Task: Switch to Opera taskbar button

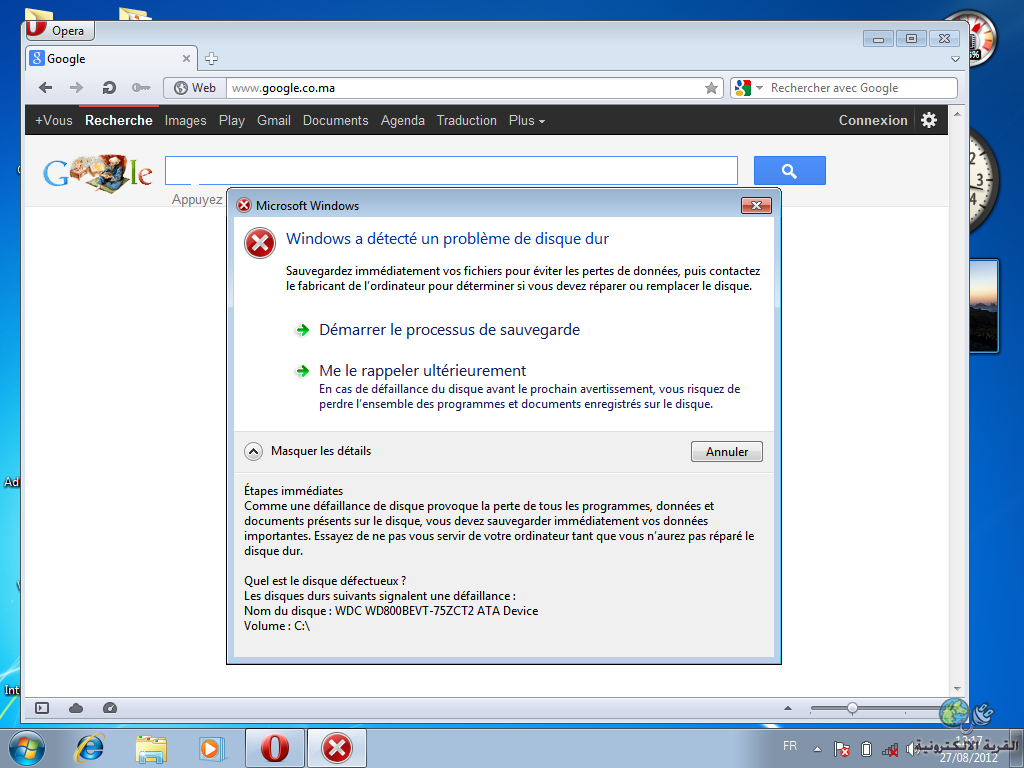Action: [x=274, y=748]
